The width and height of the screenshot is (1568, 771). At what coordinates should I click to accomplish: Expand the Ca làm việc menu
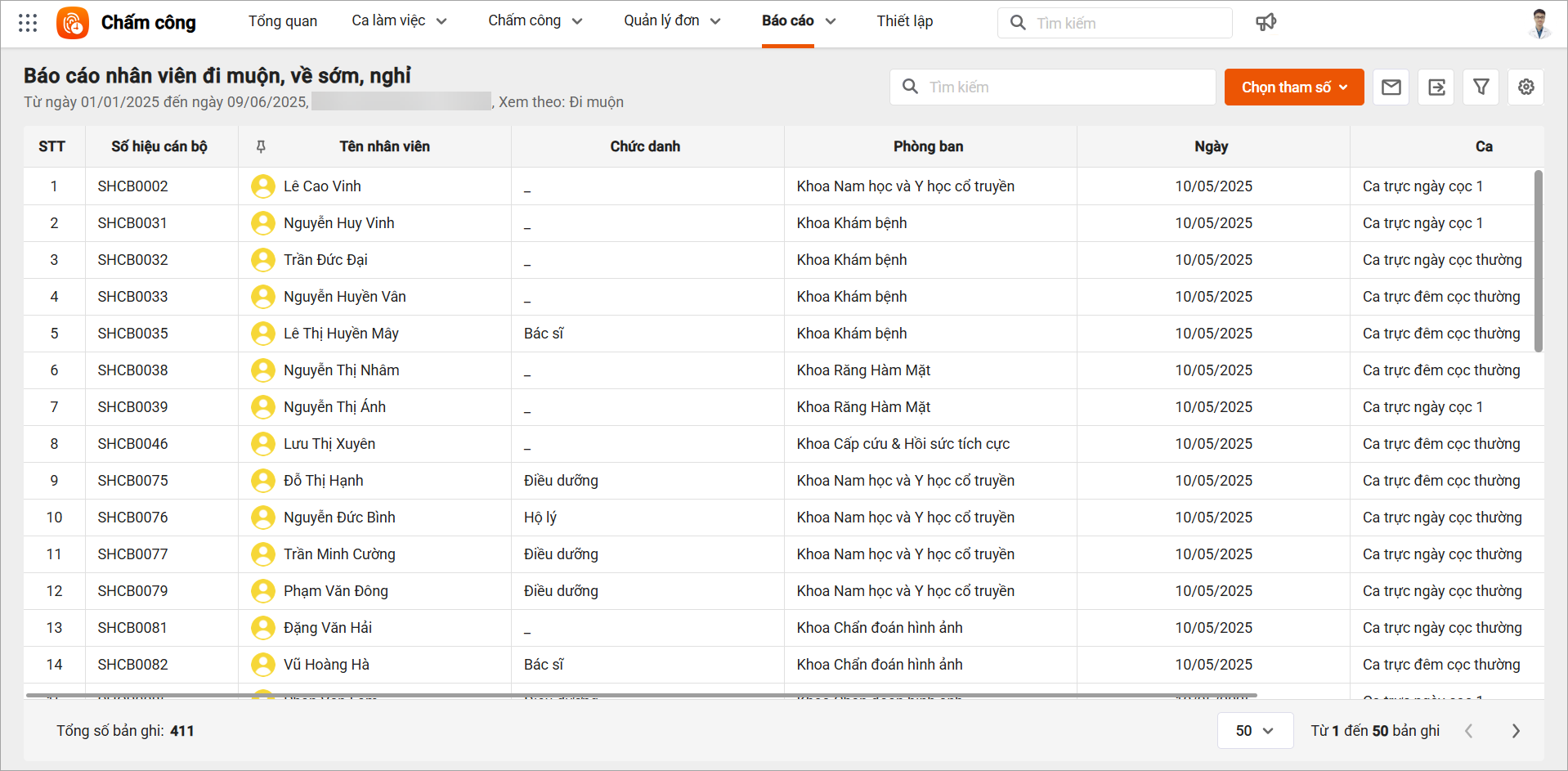pyautogui.click(x=399, y=21)
